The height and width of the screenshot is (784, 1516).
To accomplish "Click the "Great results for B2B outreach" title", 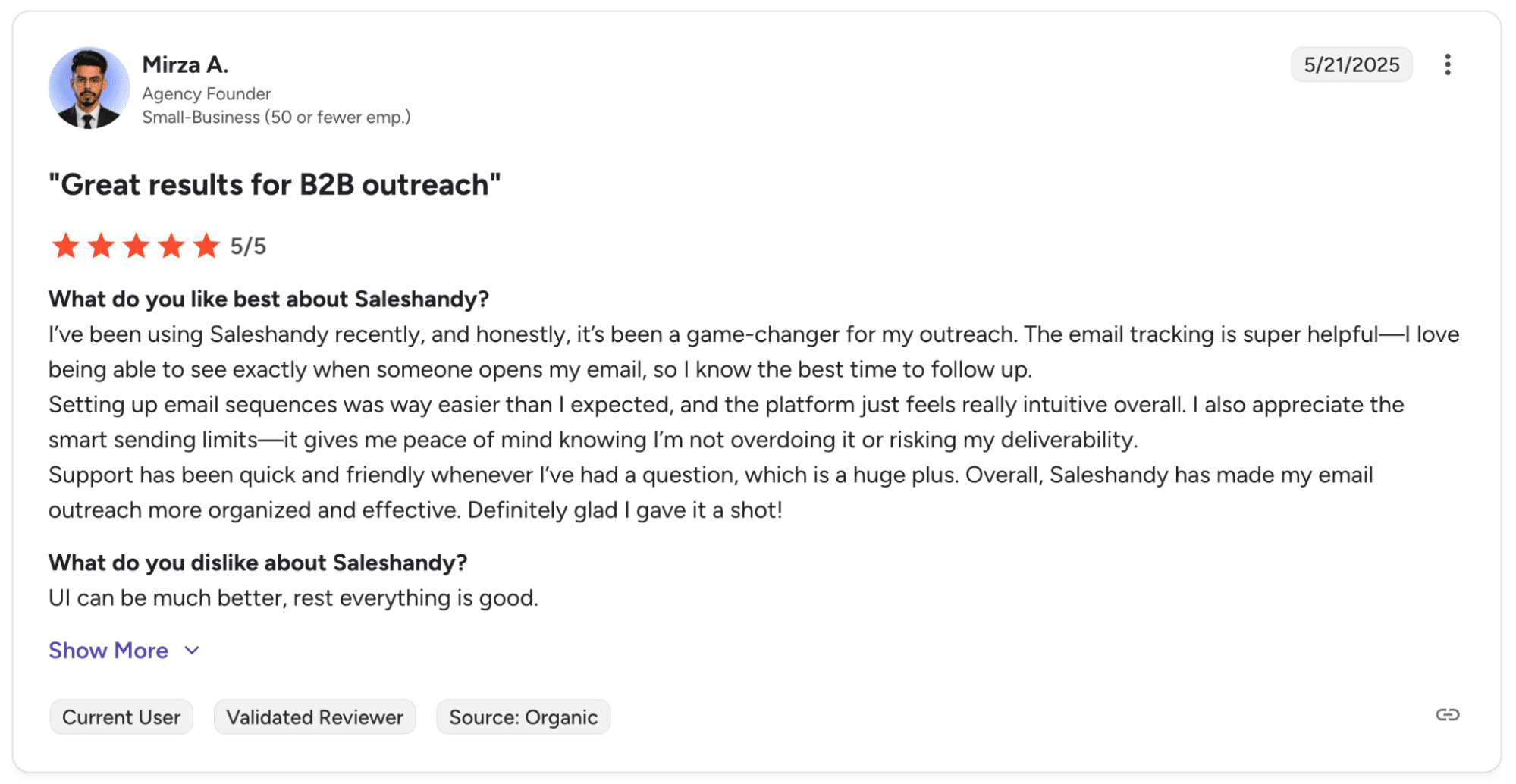I will [275, 185].
